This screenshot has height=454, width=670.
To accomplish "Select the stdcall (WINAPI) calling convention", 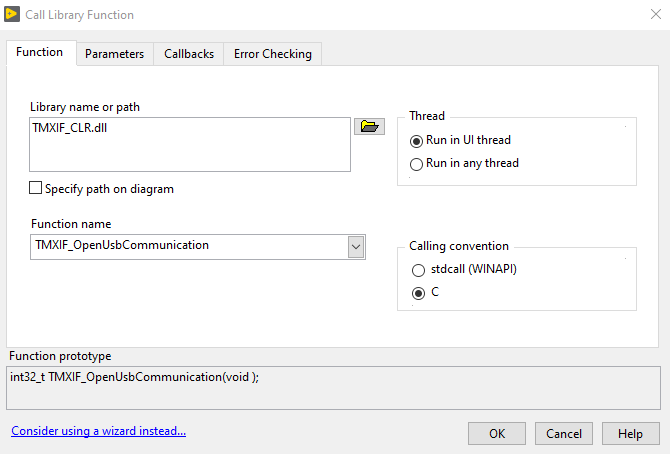I will [417, 270].
